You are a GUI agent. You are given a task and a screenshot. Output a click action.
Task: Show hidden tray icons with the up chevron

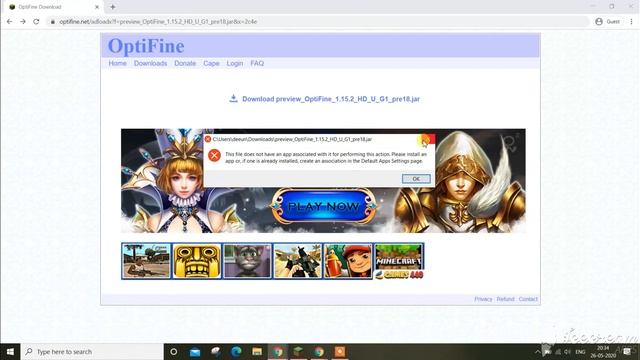point(538,352)
